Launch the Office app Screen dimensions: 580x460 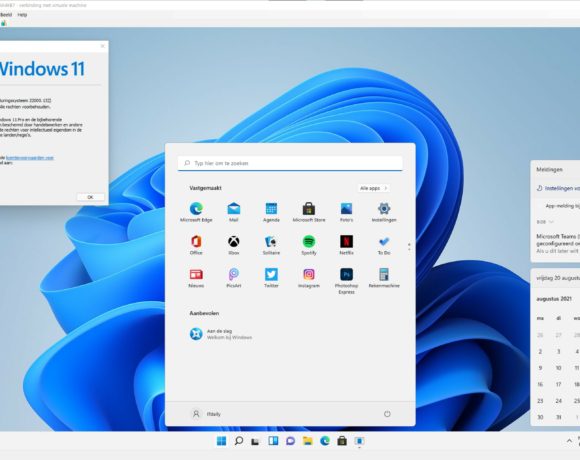pyautogui.click(x=196, y=245)
